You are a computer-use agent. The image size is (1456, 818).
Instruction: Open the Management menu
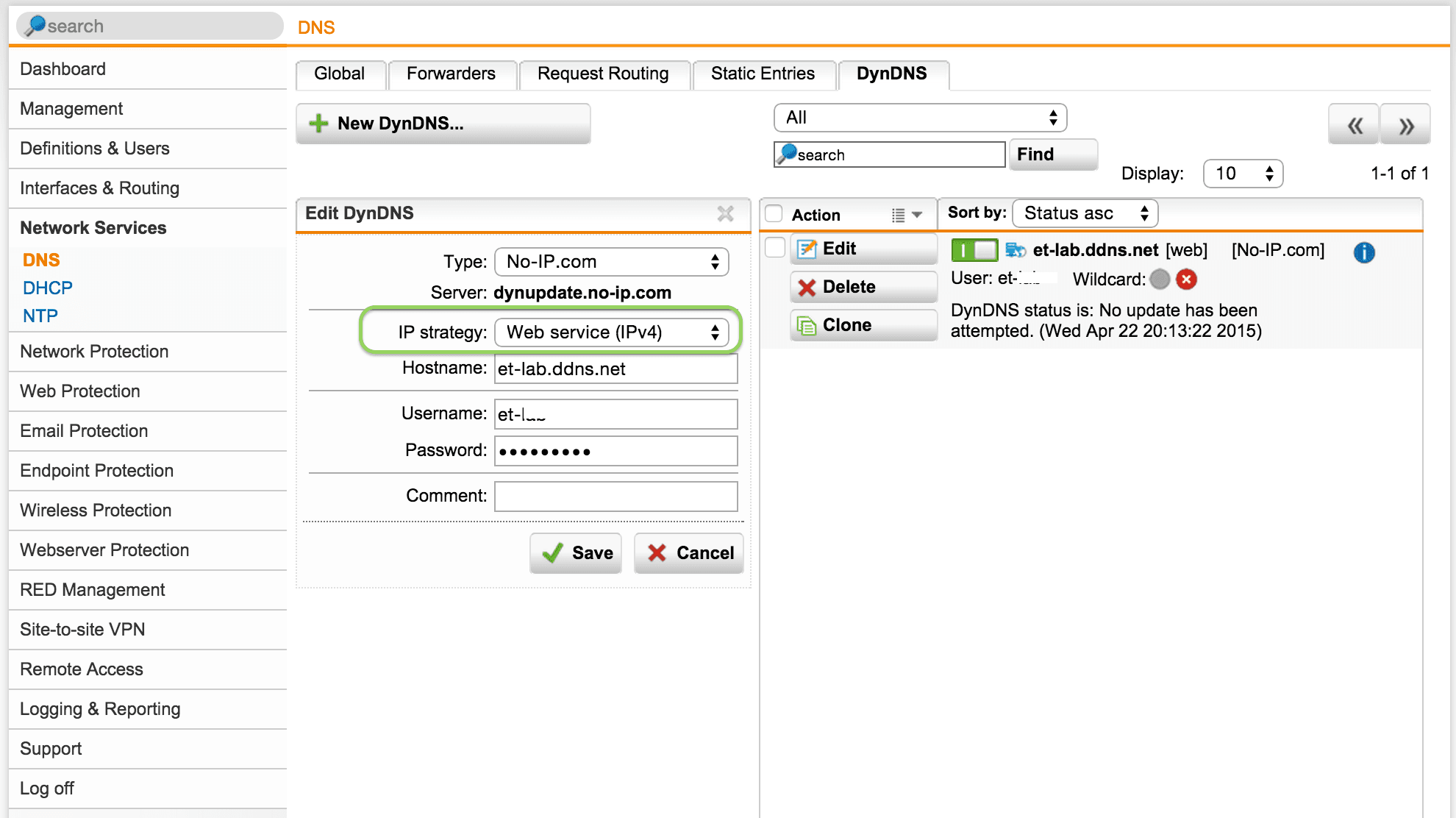pos(148,109)
